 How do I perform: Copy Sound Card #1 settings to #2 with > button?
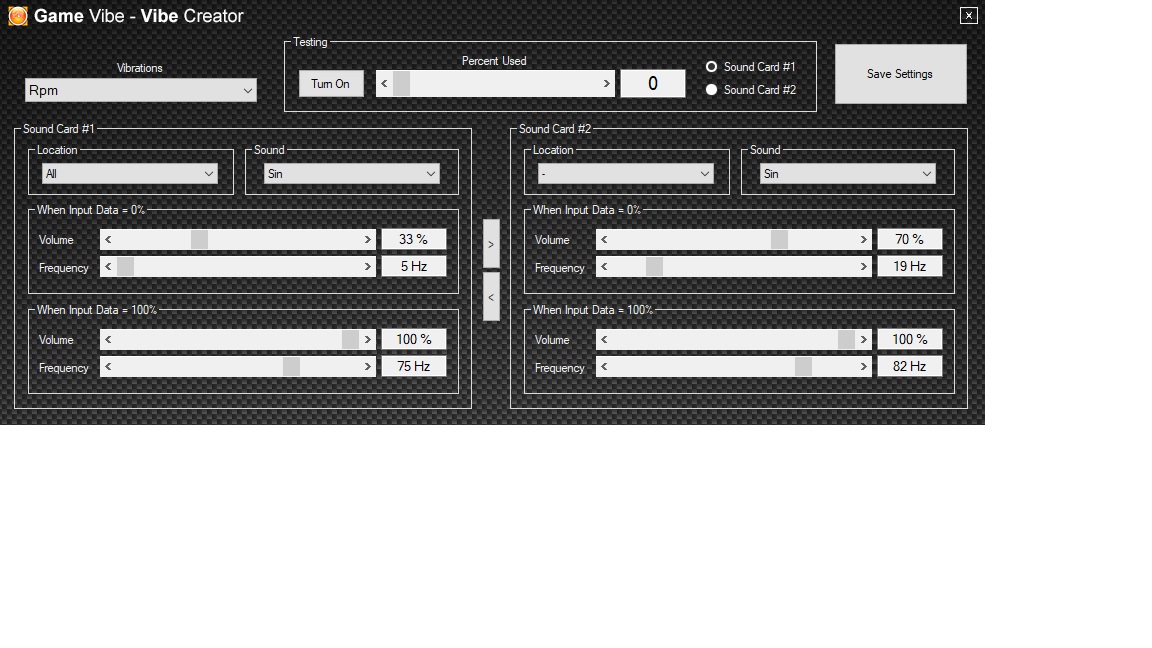coord(492,244)
